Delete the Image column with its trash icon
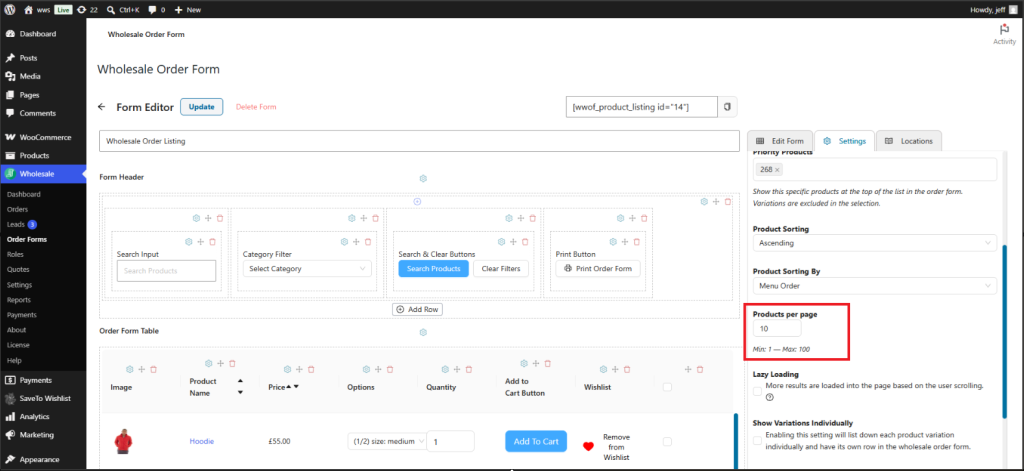The width and height of the screenshot is (1024, 471). [153, 369]
